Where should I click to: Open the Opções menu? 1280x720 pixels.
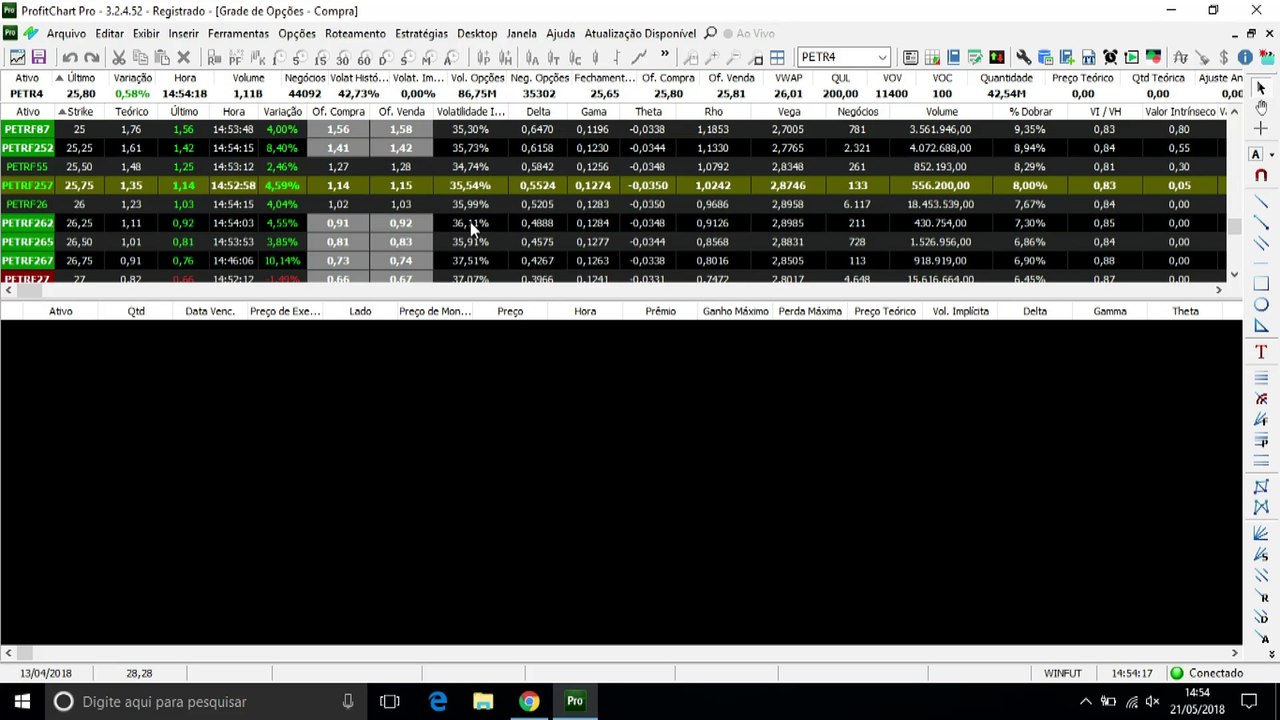(297, 34)
